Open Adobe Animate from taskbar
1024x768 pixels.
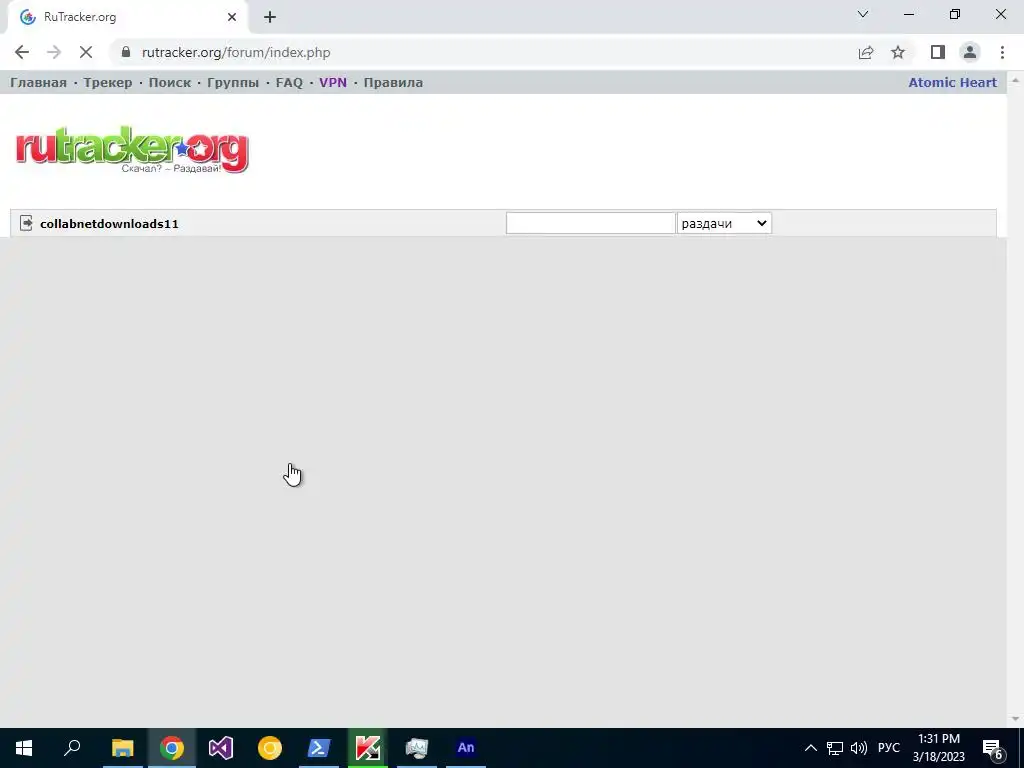point(466,748)
